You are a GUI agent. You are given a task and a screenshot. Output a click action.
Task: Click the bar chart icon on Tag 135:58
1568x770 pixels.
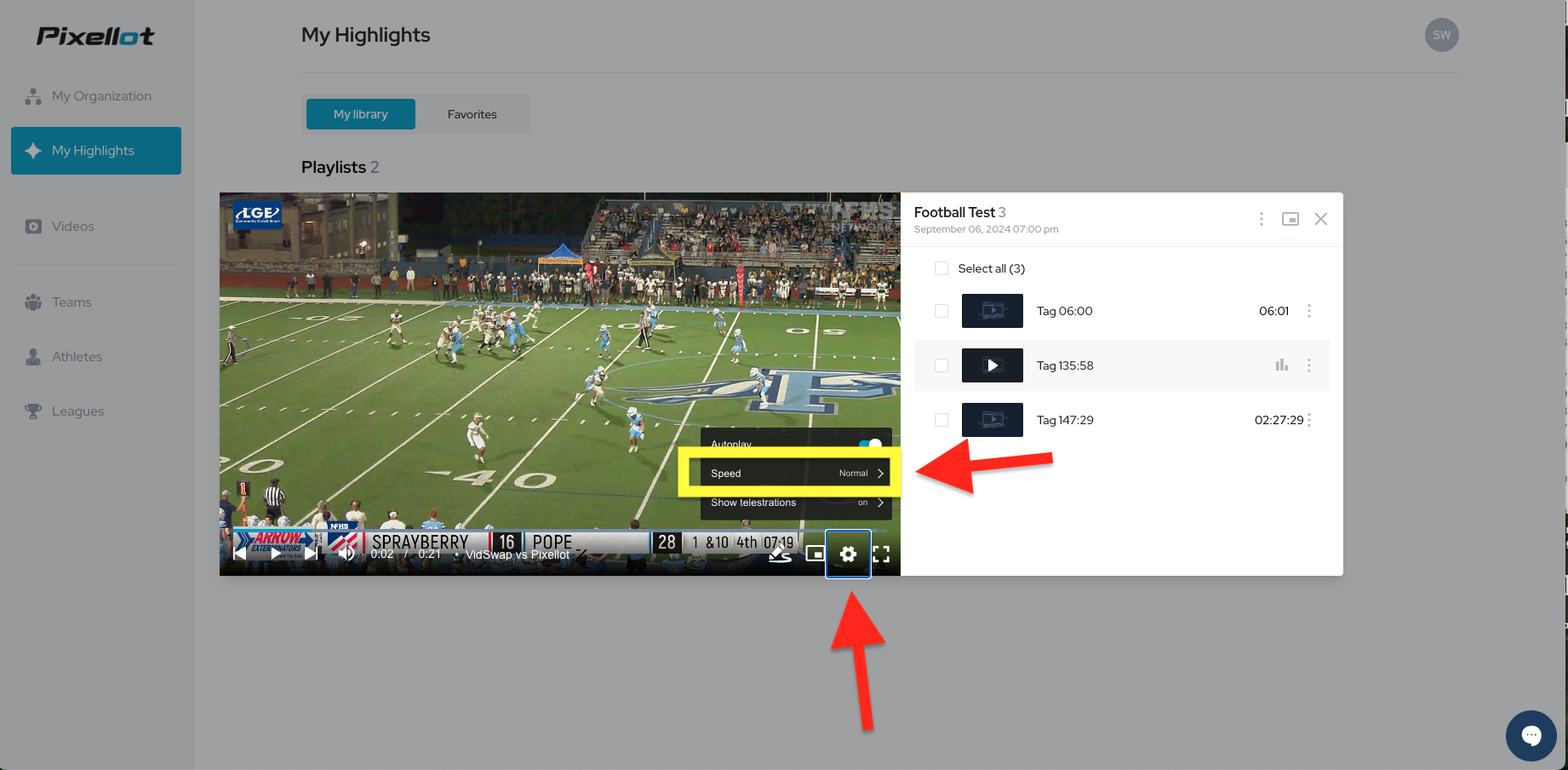[x=1282, y=365]
